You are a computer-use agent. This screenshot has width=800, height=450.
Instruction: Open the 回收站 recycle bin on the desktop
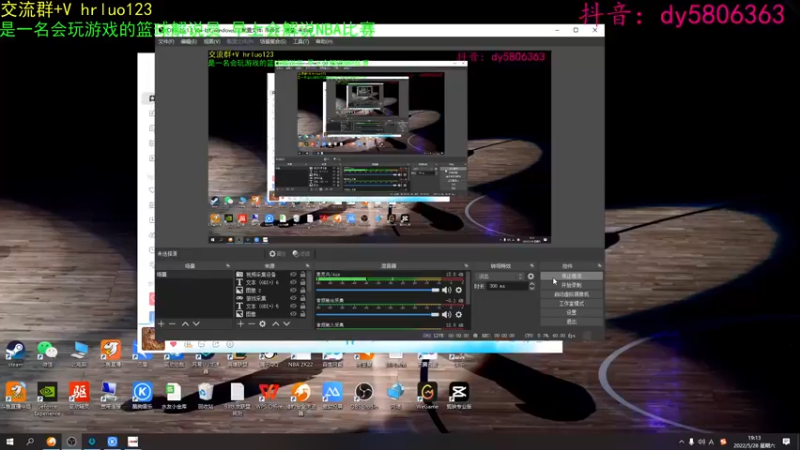tap(206, 396)
